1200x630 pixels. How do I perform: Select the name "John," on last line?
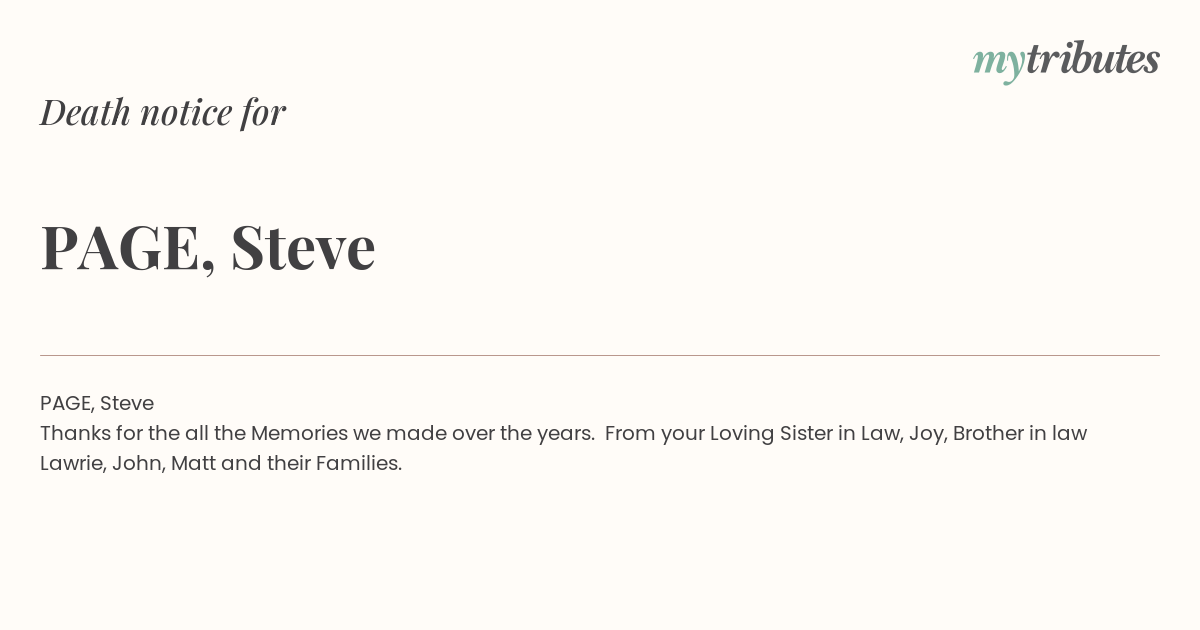(138, 463)
